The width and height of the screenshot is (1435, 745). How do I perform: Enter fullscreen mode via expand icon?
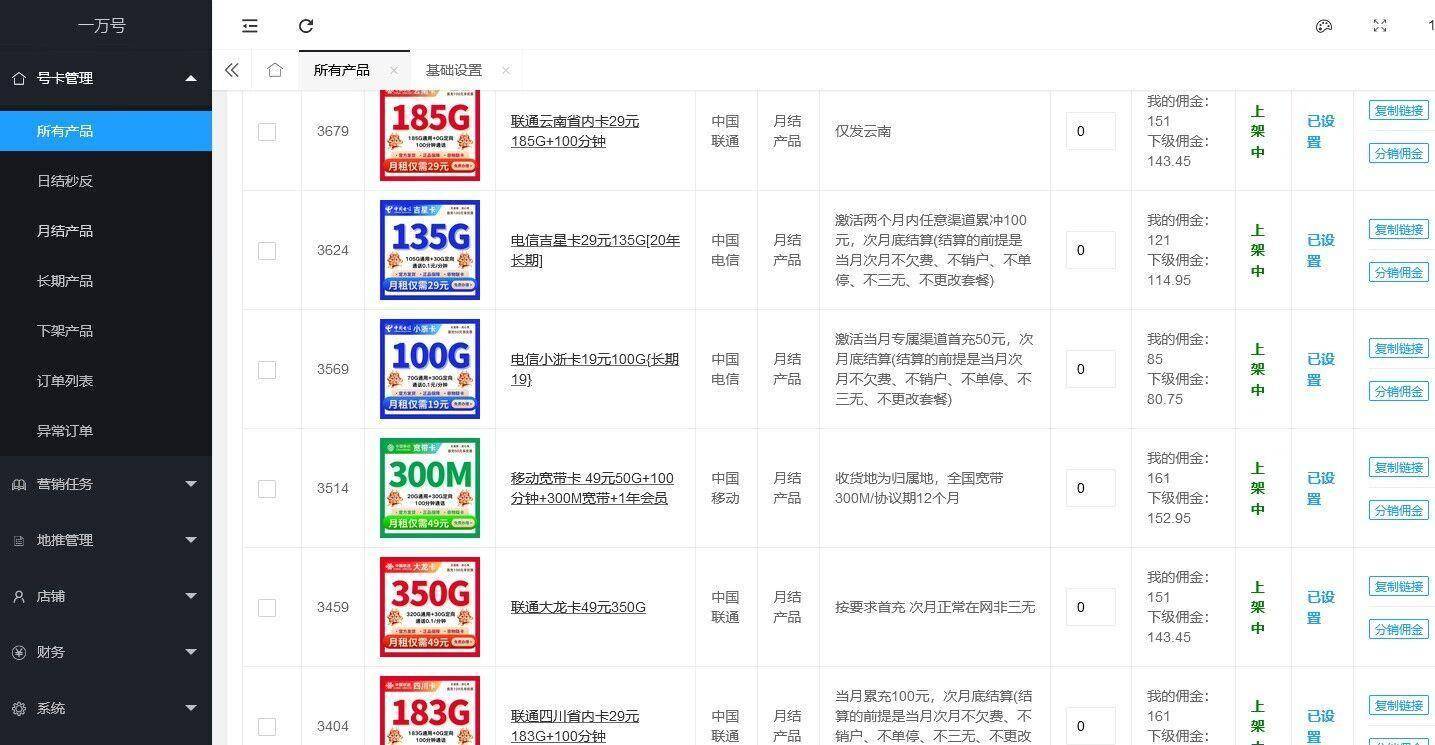1380,26
